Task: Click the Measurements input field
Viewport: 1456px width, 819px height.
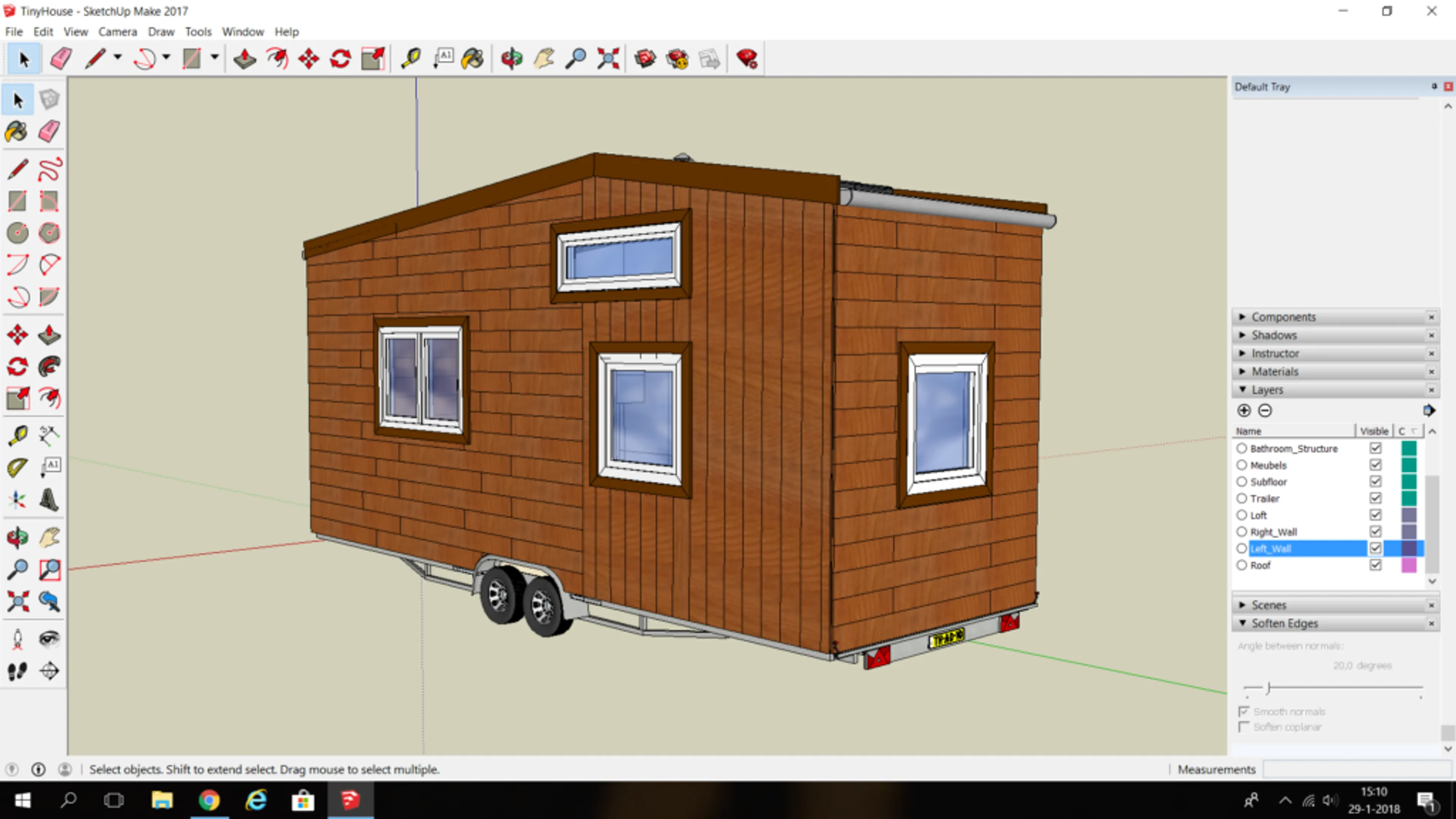Action: (x=1357, y=769)
